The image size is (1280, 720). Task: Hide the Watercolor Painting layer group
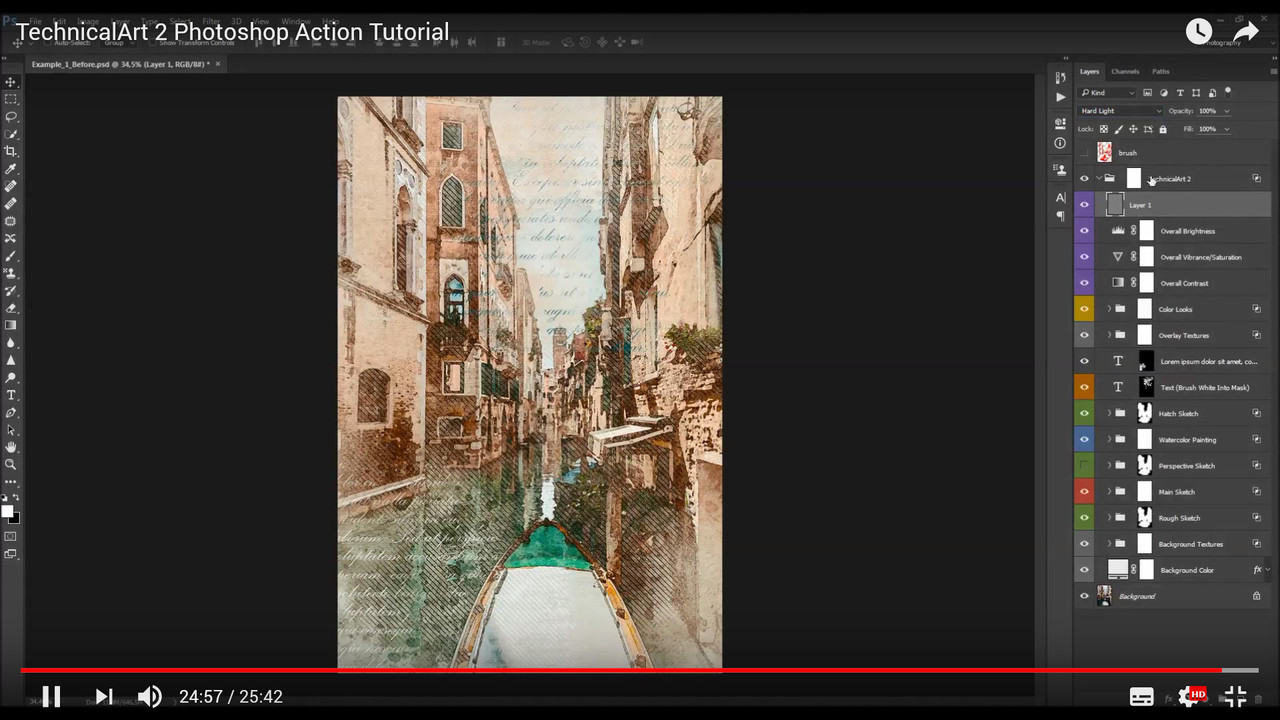1084,440
